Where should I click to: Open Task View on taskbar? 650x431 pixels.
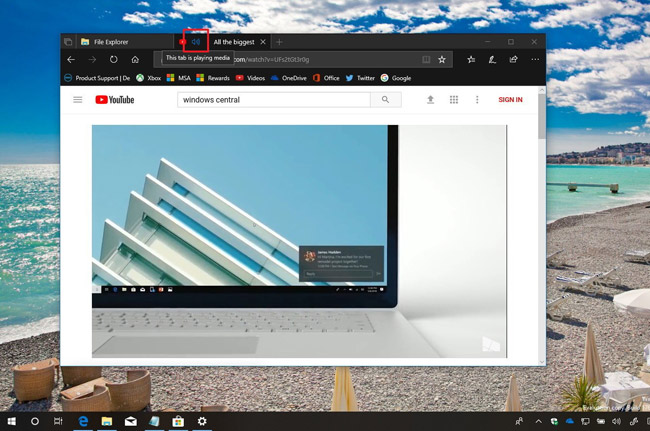point(58,421)
